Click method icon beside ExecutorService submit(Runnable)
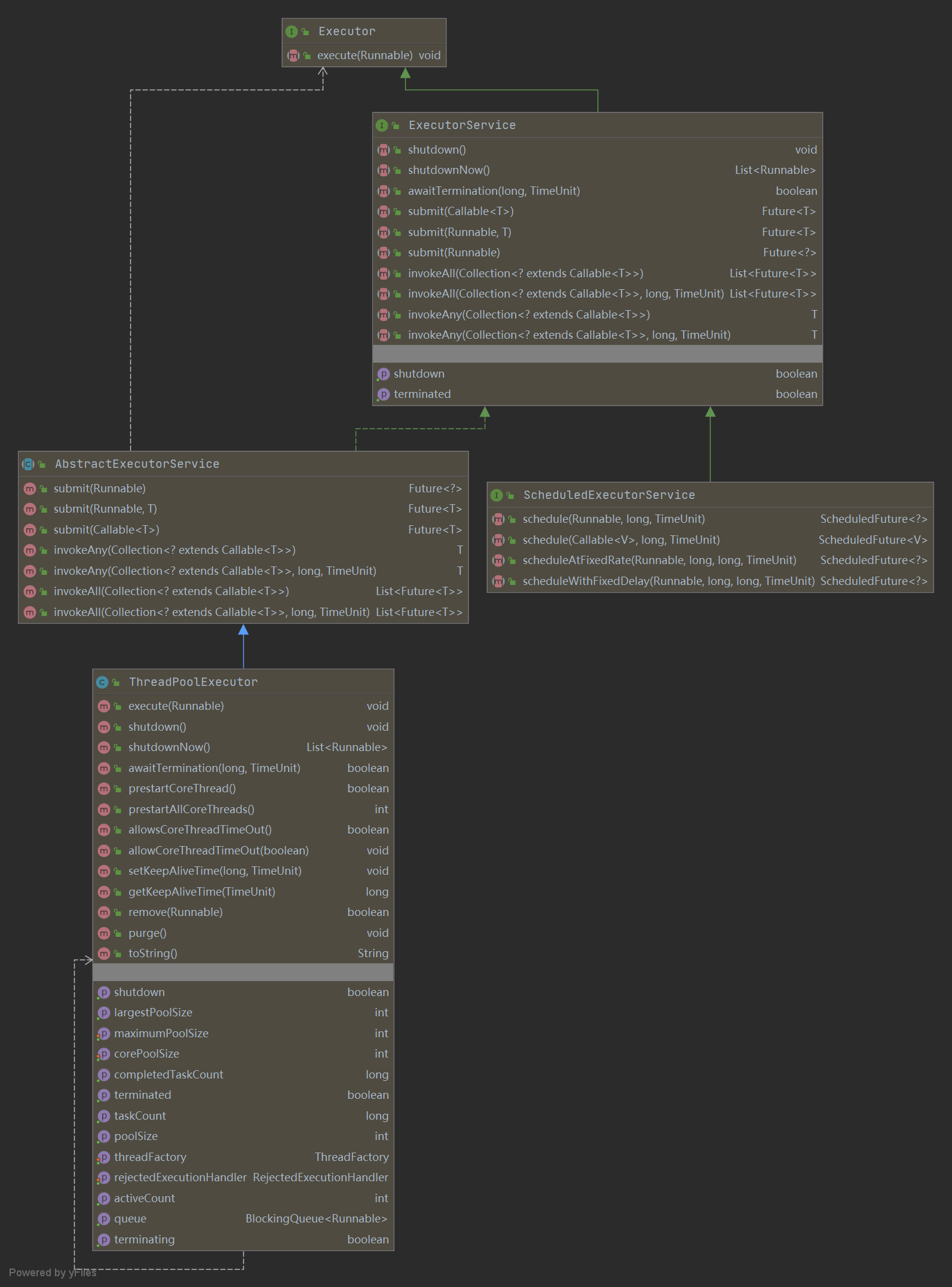 click(383, 253)
